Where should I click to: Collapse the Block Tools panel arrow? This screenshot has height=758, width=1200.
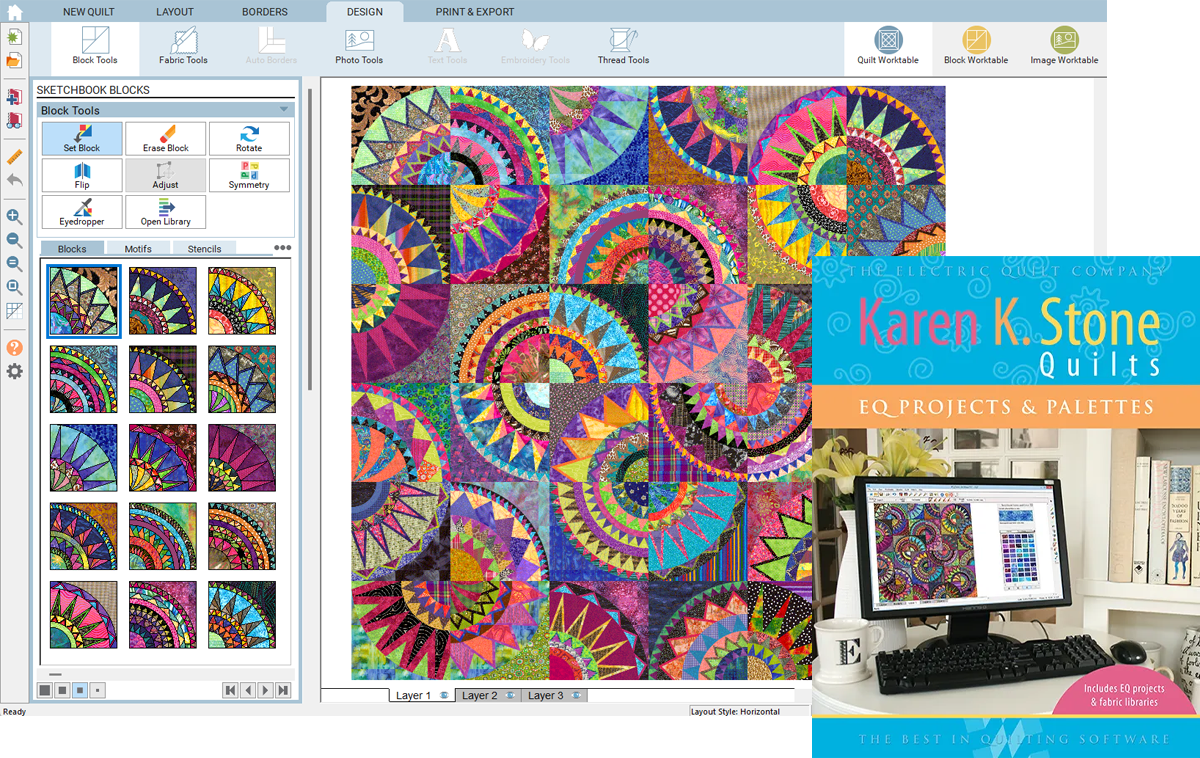pyautogui.click(x=284, y=110)
